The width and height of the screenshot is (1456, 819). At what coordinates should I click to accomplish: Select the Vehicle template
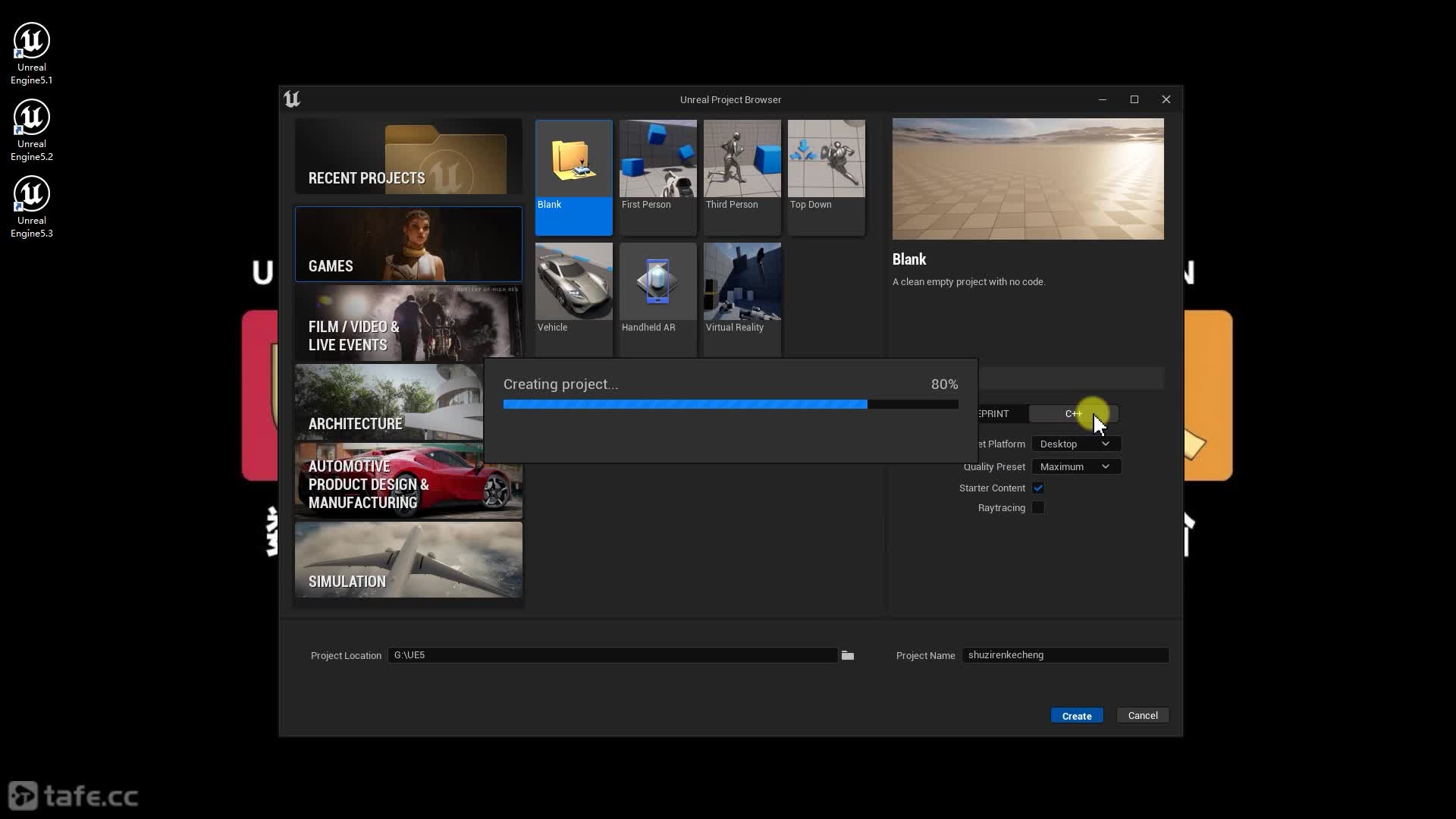(x=574, y=300)
